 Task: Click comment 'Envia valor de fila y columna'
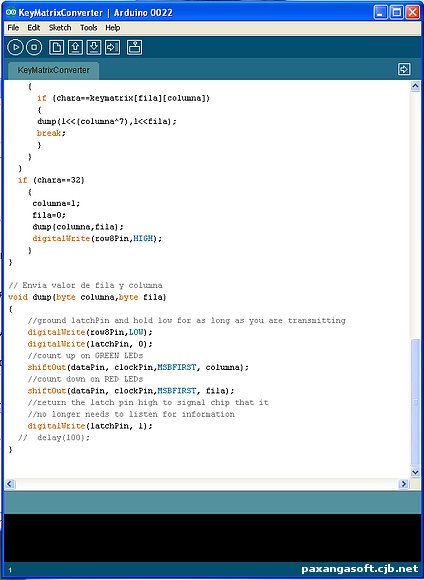click(x=85, y=285)
